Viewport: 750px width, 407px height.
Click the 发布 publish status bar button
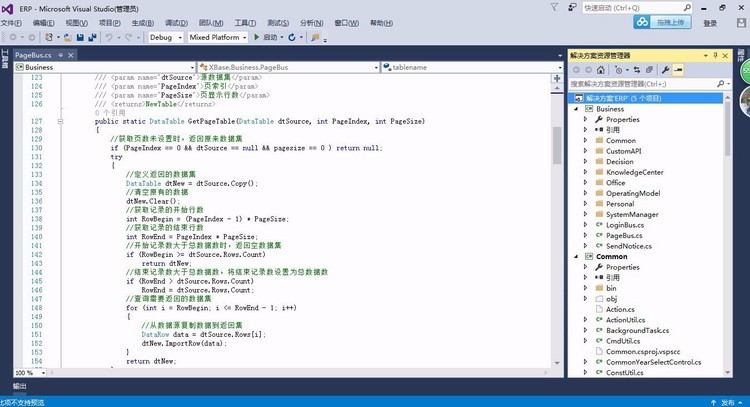[x=728, y=403]
